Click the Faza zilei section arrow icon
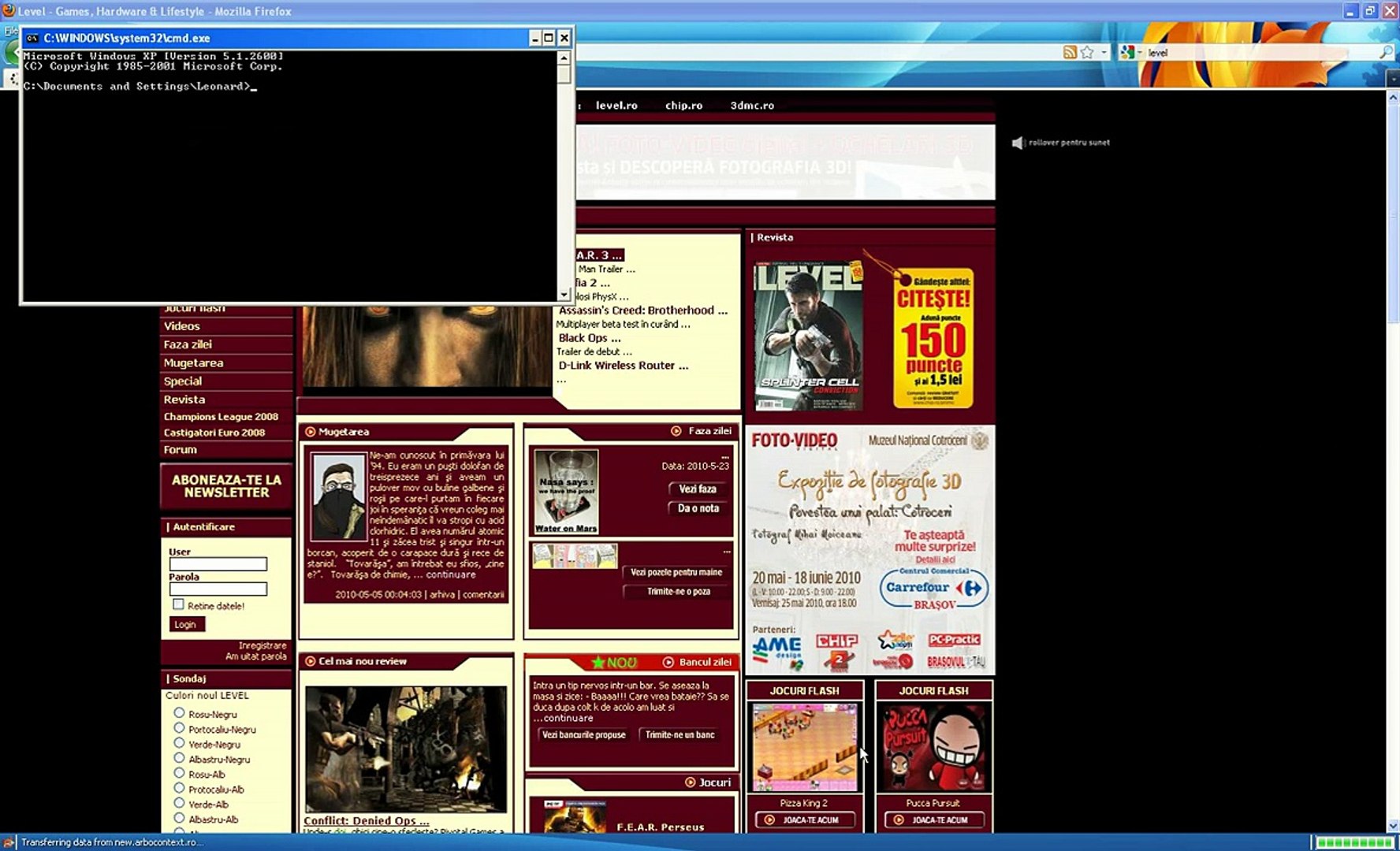Screen dimensions: 1400x851 coord(676,431)
